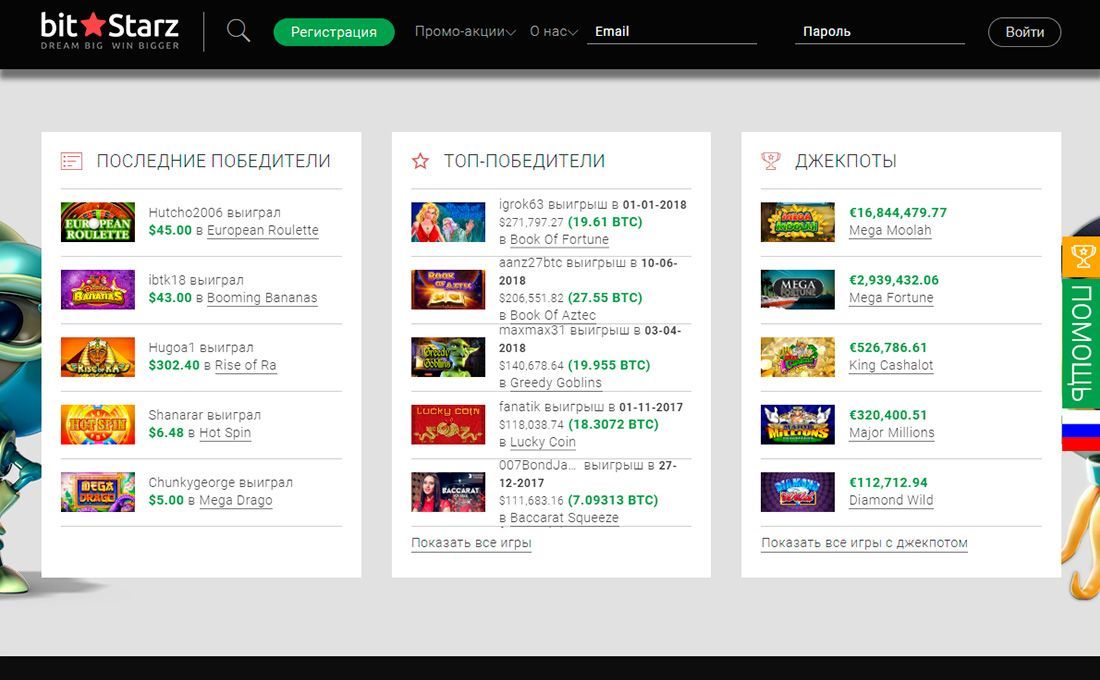Screen dimensions: 1100x680
Task: Open the Greedy Goblins thumbnail
Action: pyautogui.click(x=448, y=356)
